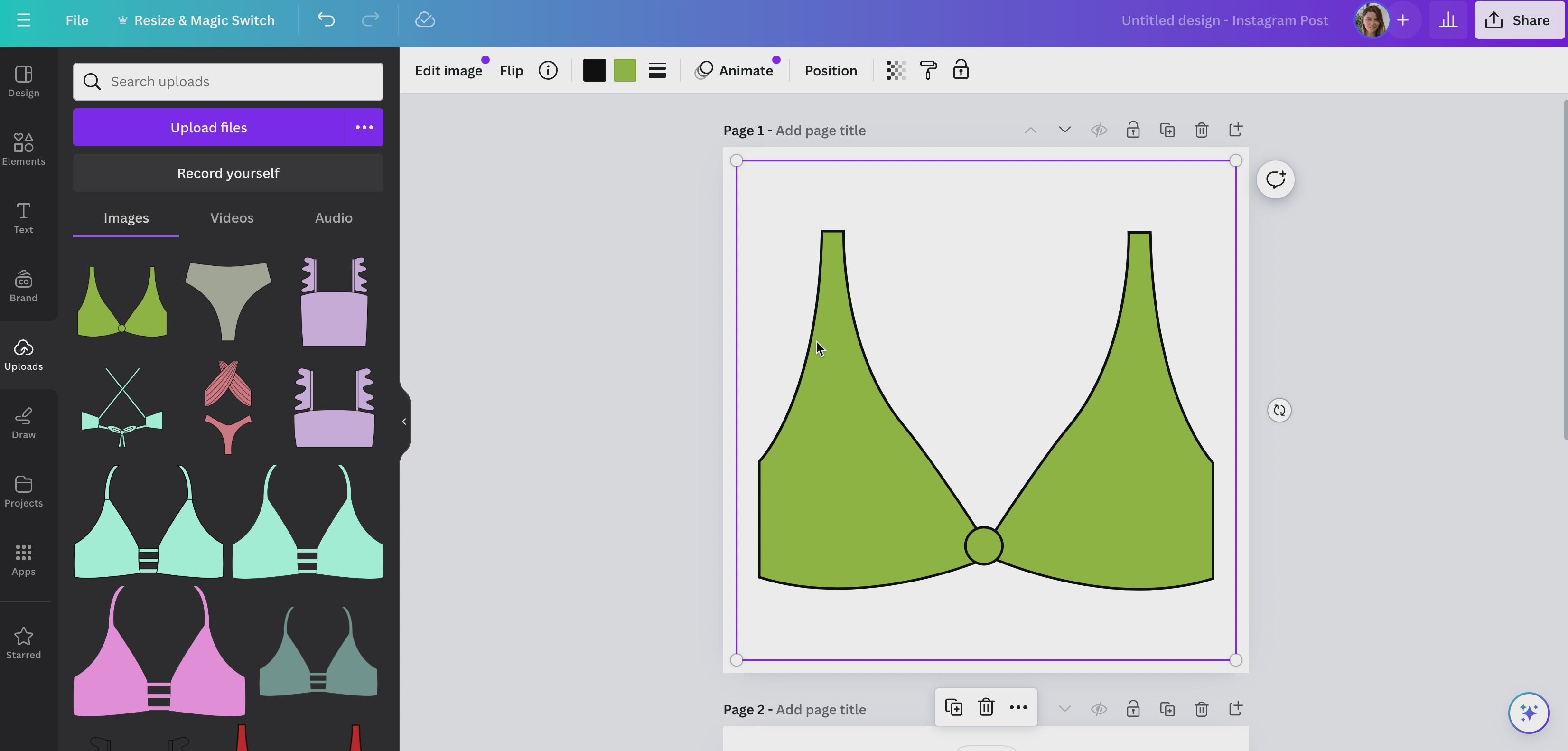Select the green color swatch
This screenshot has width=1568, height=751.
pos(625,71)
